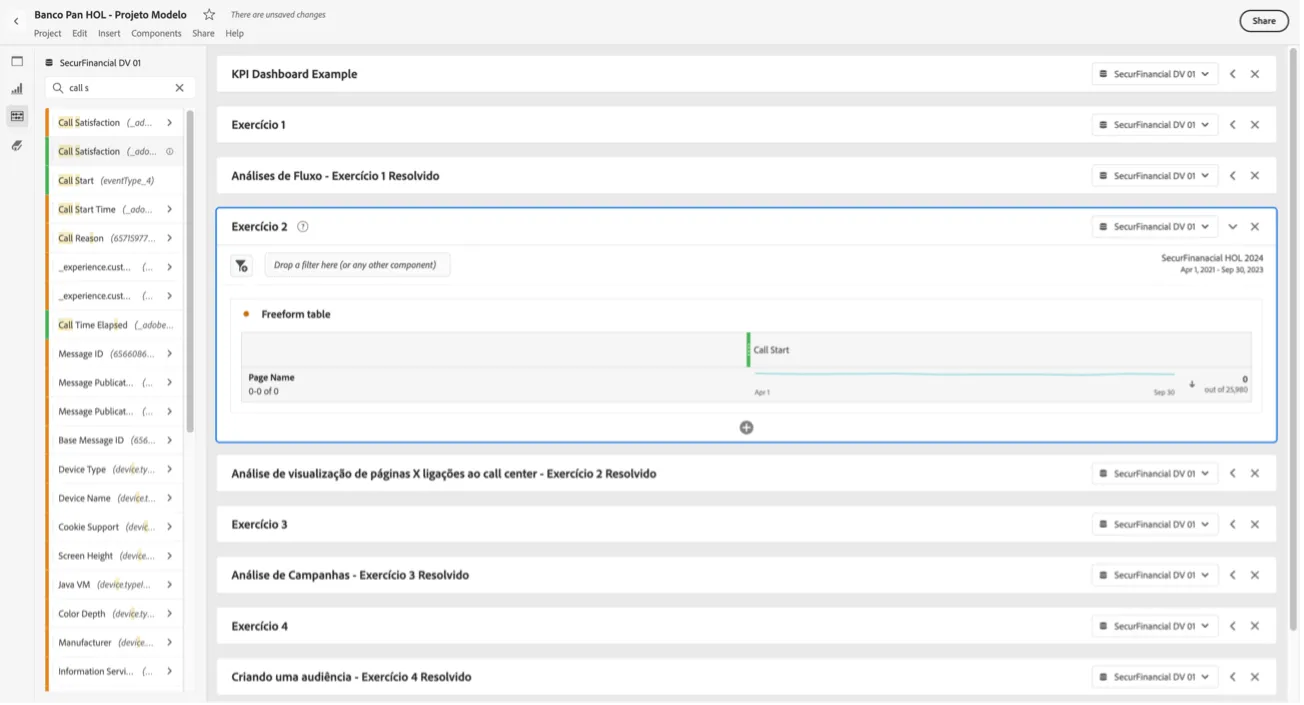Close the Exercício 4 panel
The width and height of the screenshot is (1304, 705).
[x=1255, y=627]
